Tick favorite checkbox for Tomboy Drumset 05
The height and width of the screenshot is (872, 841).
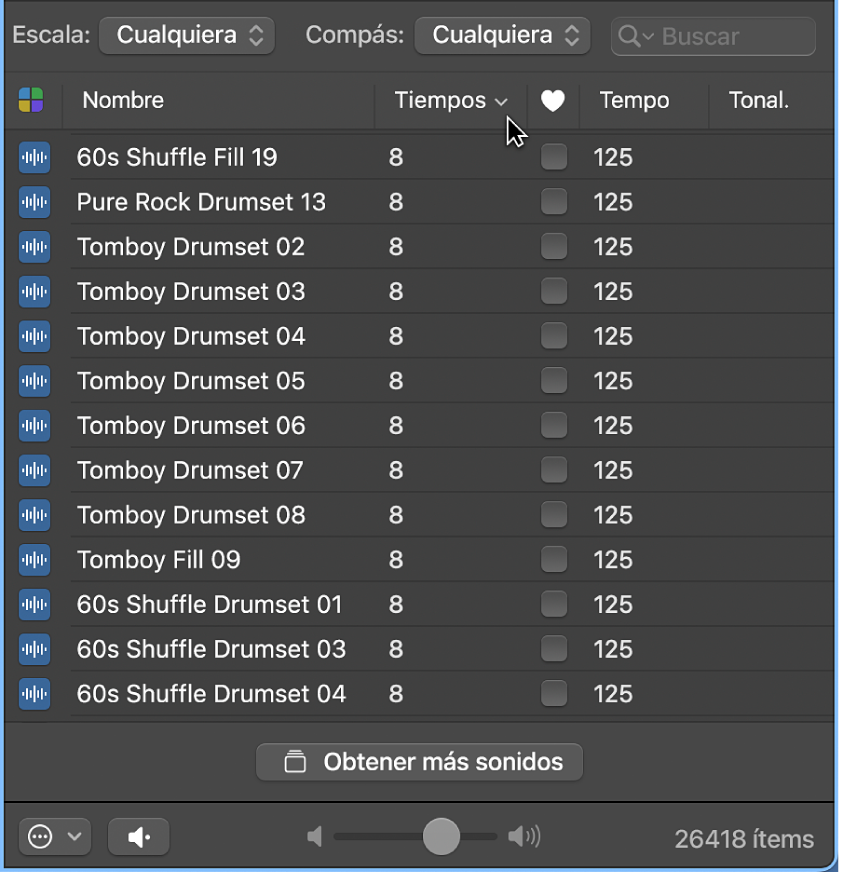click(x=553, y=381)
